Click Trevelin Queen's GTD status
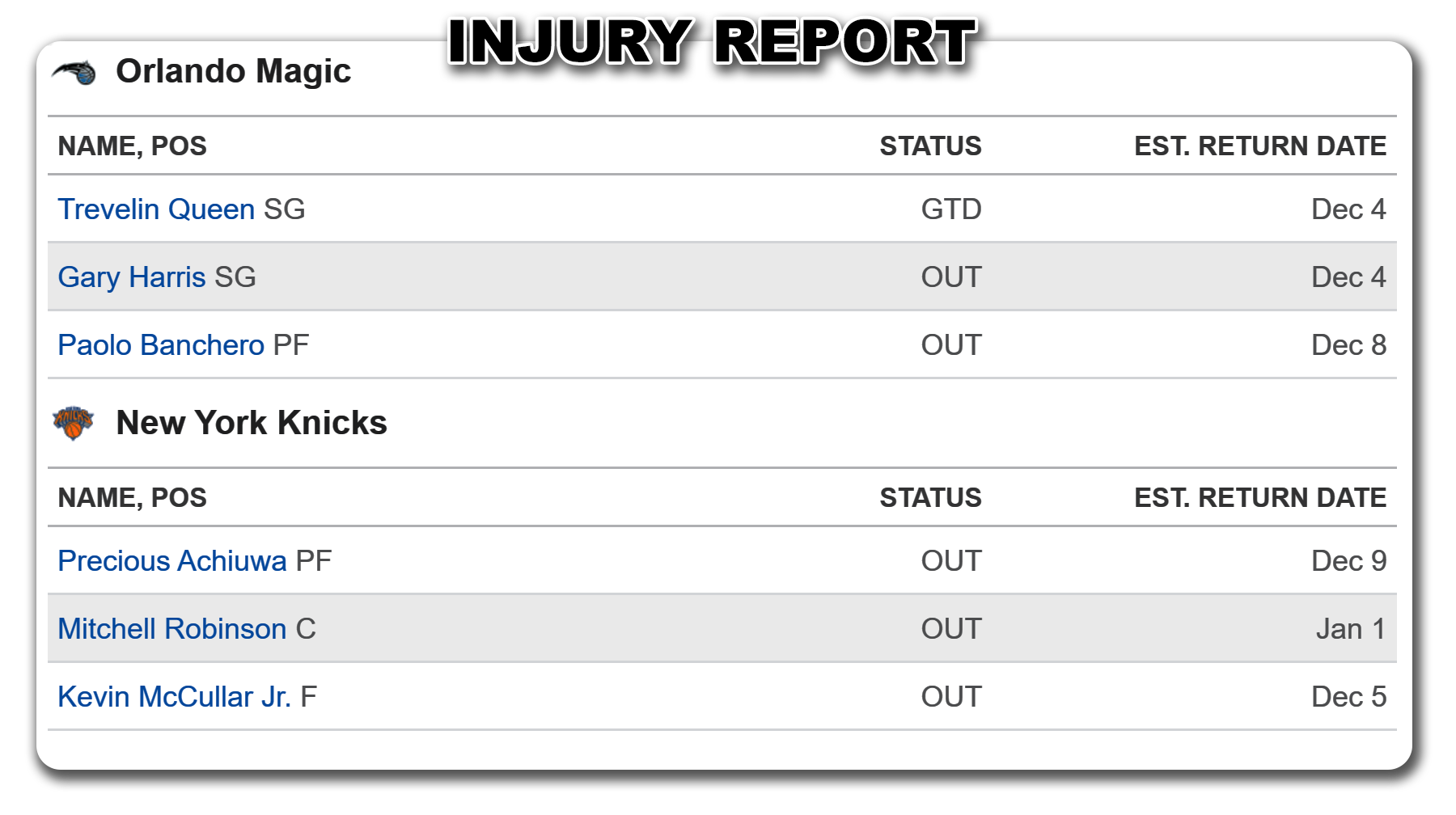Viewport: 1456px width, 815px height. [x=951, y=209]
